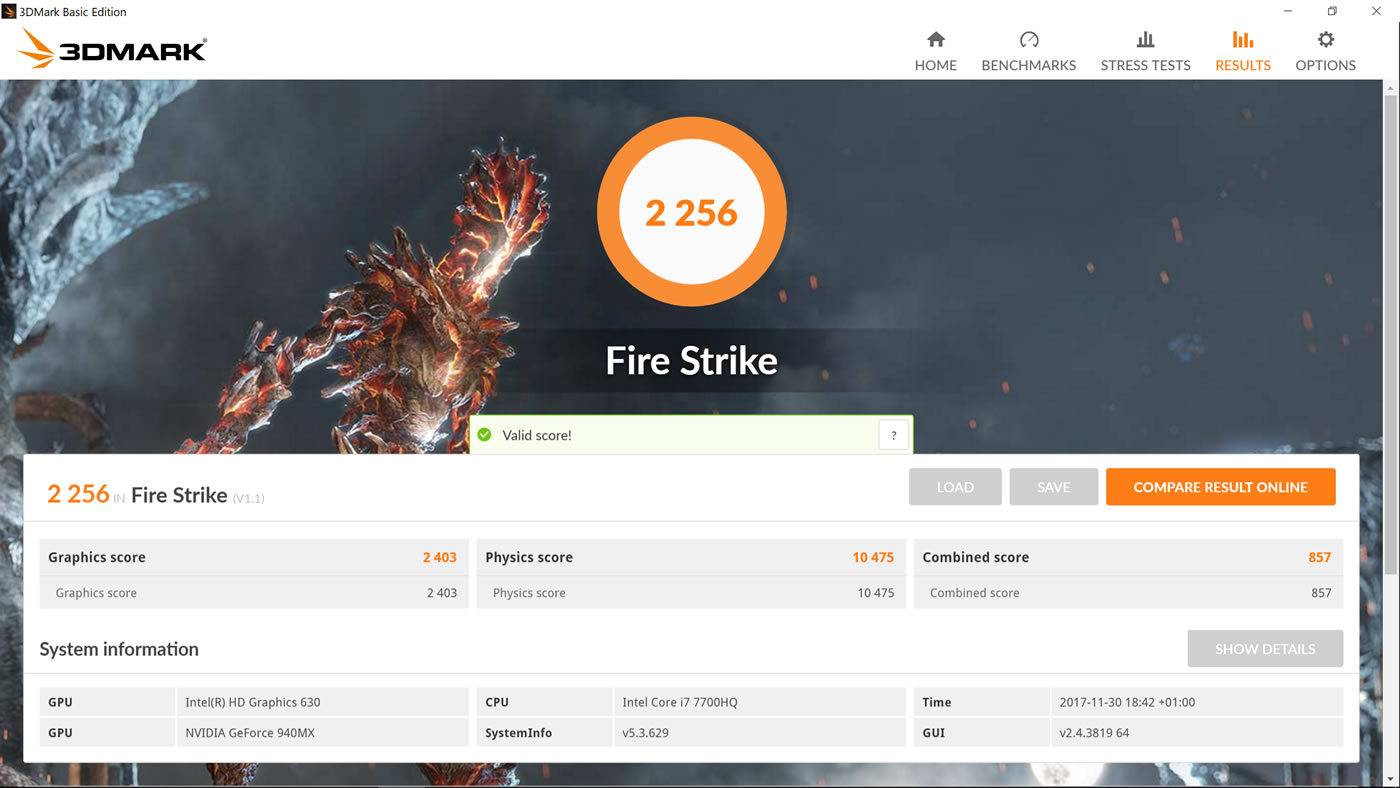1400x788 pixels.
Task: Click the orange 2 403 value
Action: (440, 557)
